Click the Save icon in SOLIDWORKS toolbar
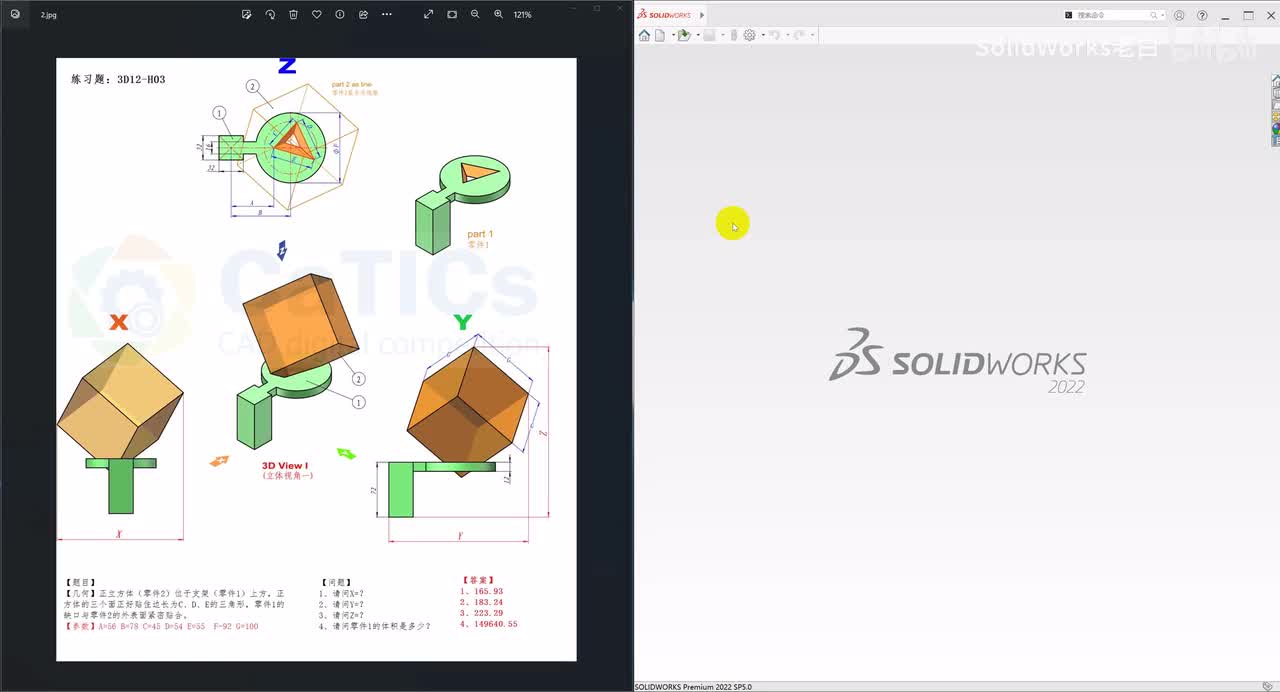Image resolution: width=1280 pixels, height=692 pixels. [710, 35]
